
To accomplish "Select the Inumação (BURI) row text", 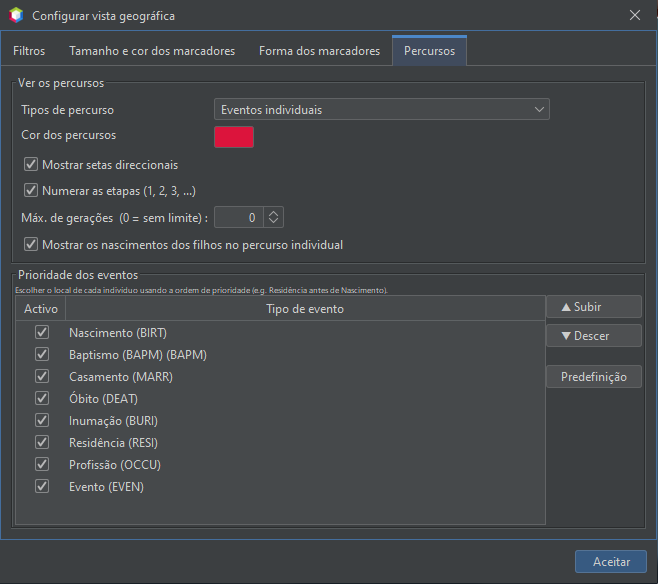I will click(x=113, y=421).
